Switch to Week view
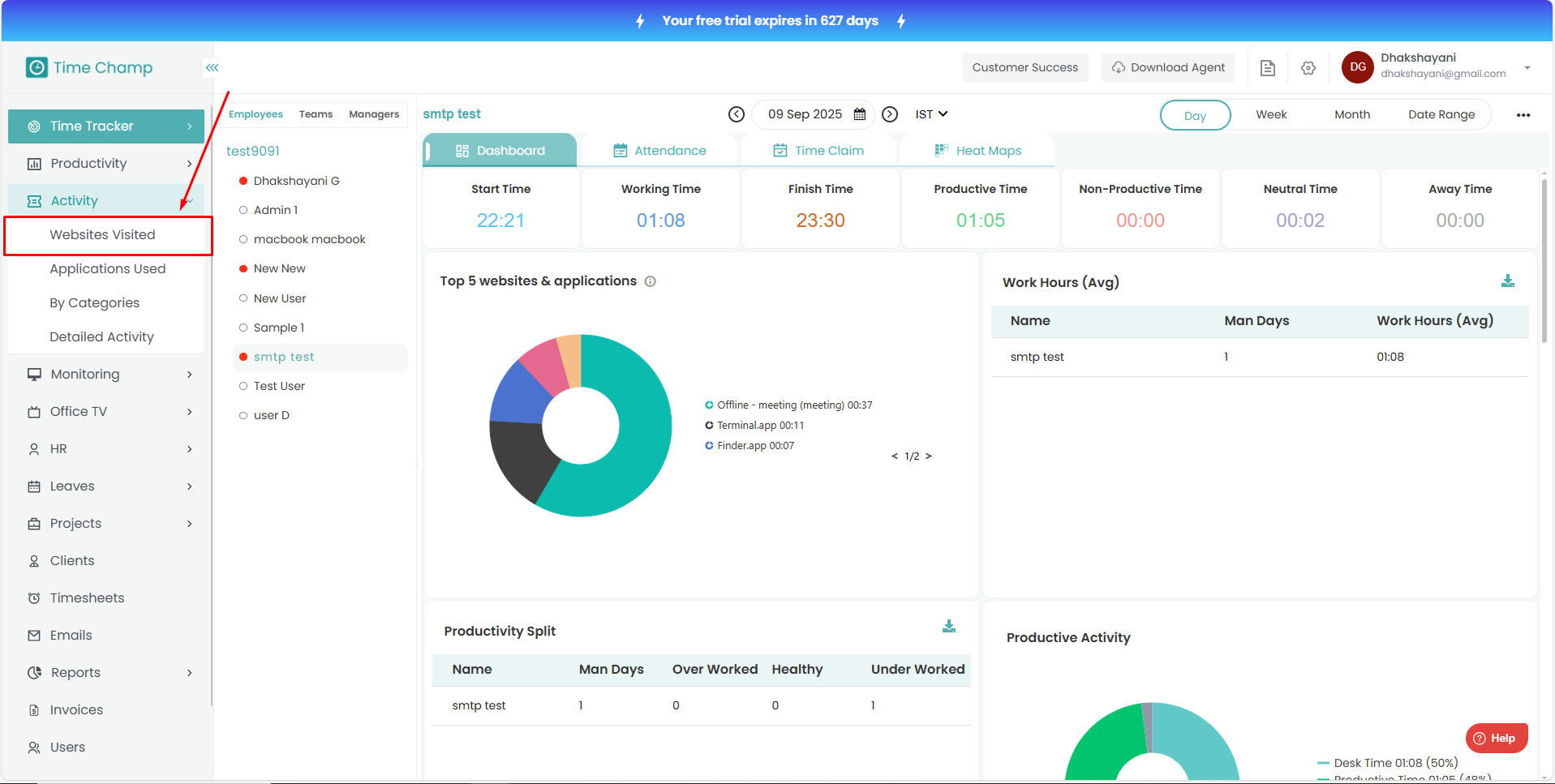Image resolution: width=1555 pixels, height=784 pixels. point(1271,114)
